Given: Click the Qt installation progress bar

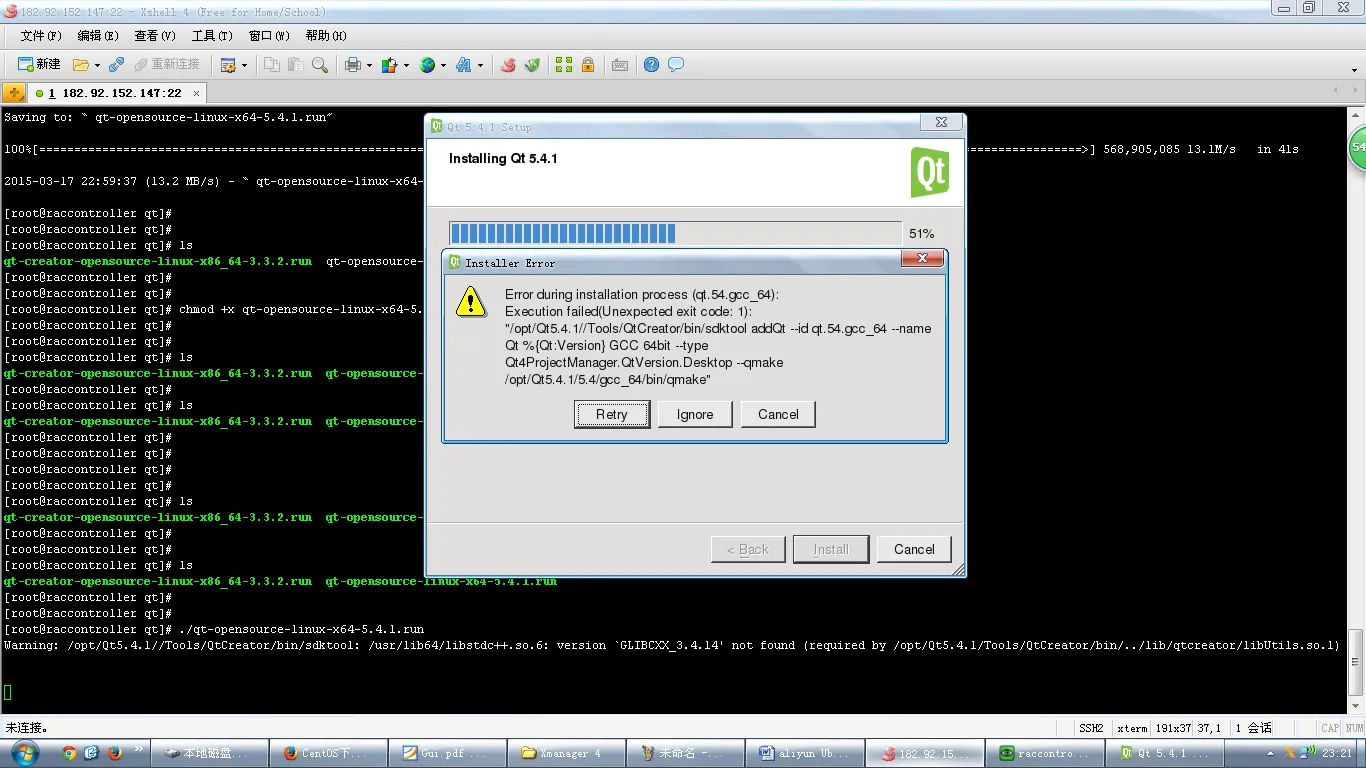Looking at the screenshot, I should pyautogui.click(x=675, y=233).
